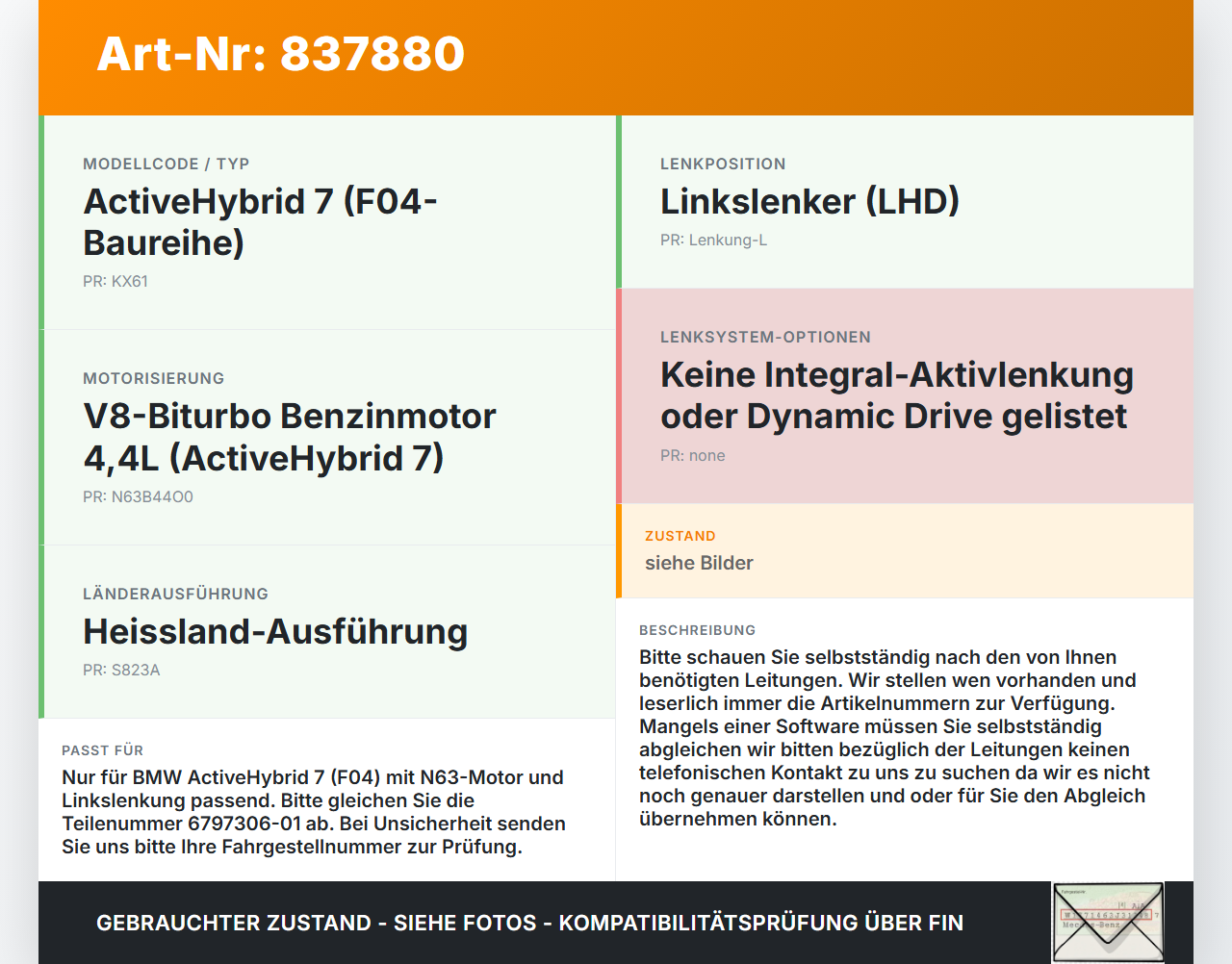Click the PR: N63B44O0 engine code
1232x964 pixels.
tap(138, 497)
